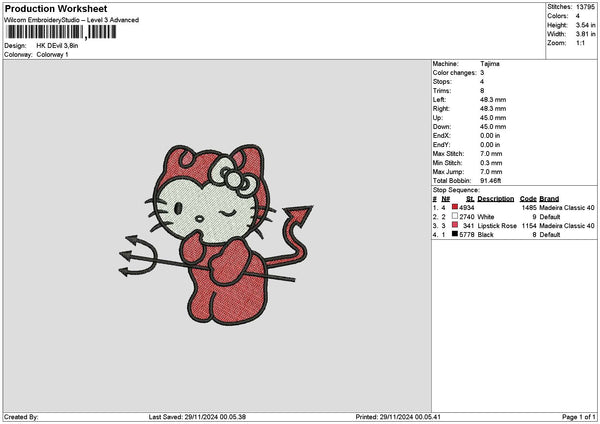Screen dimensions: 600x424
Task: Click the stitches count "13795"
Action: pos(585,7)
